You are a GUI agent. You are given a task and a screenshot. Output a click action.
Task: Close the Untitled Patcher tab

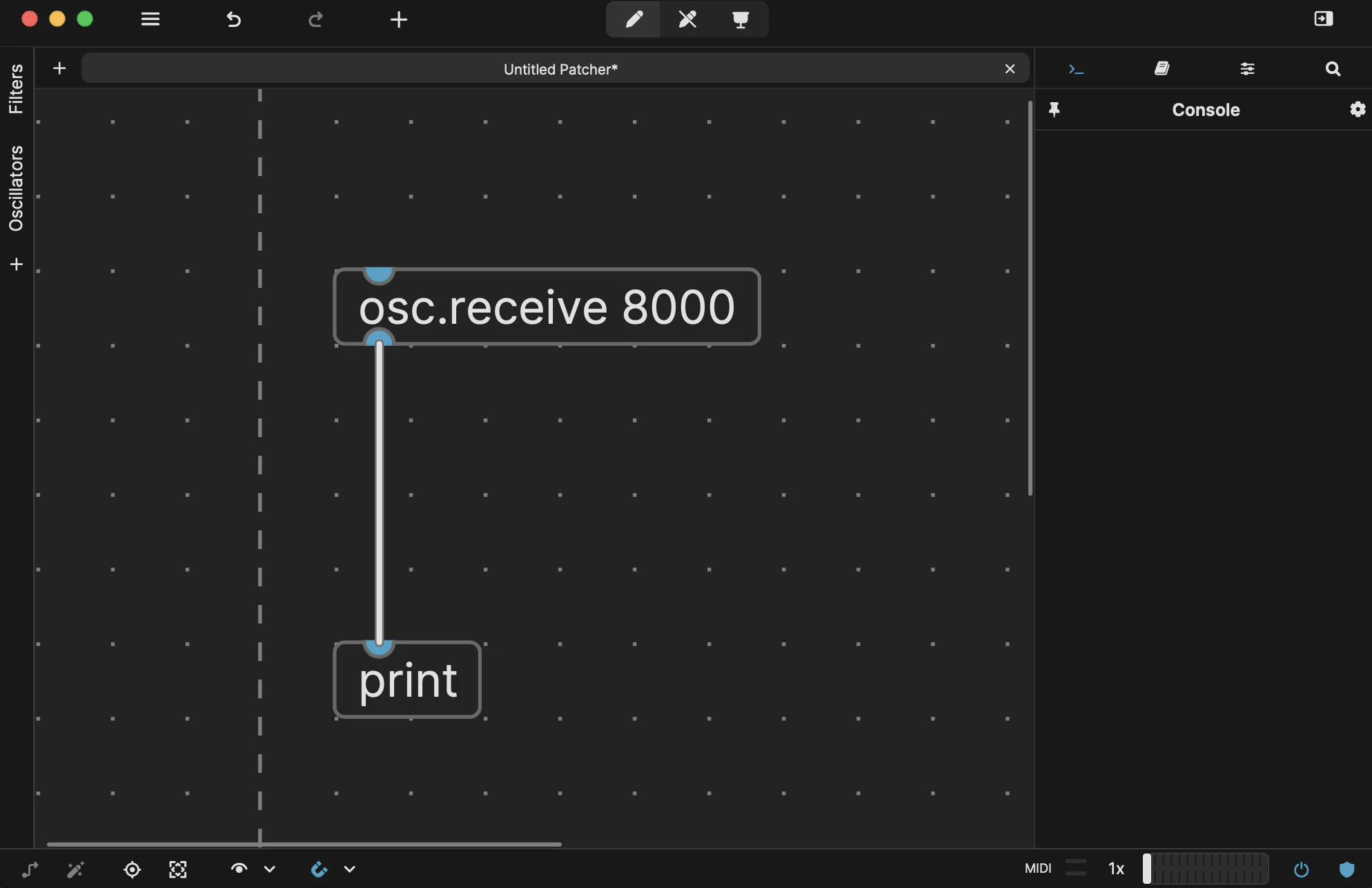[1010, 69]
